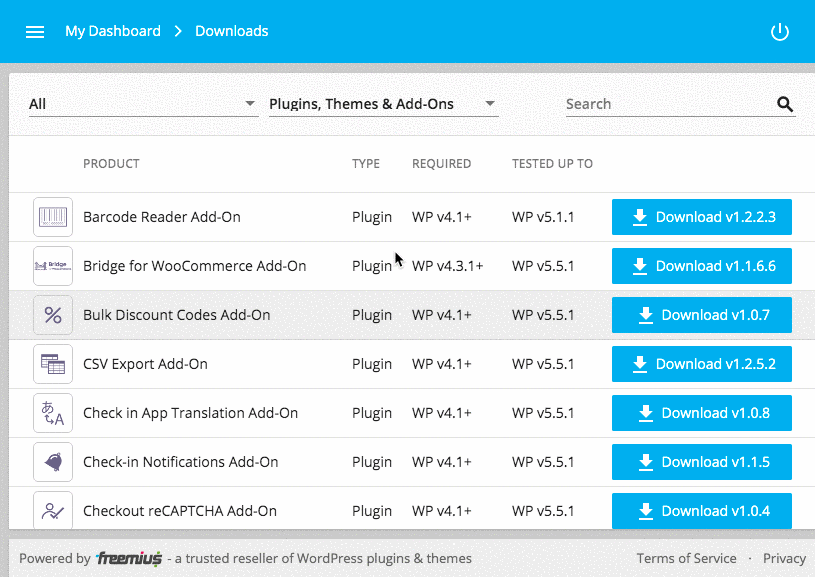Go to My Dashboard breadcrumb
The width and height of the screenshot is (815, 577).
click(x=113, y=31)
